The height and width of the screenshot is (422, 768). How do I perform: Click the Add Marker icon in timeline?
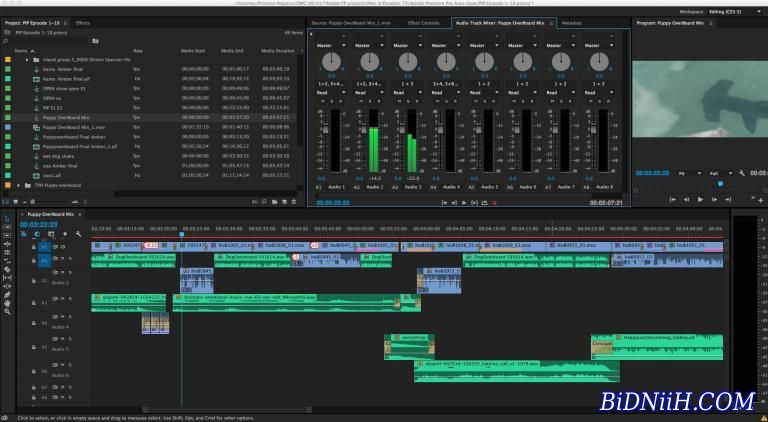click(65, 234)
